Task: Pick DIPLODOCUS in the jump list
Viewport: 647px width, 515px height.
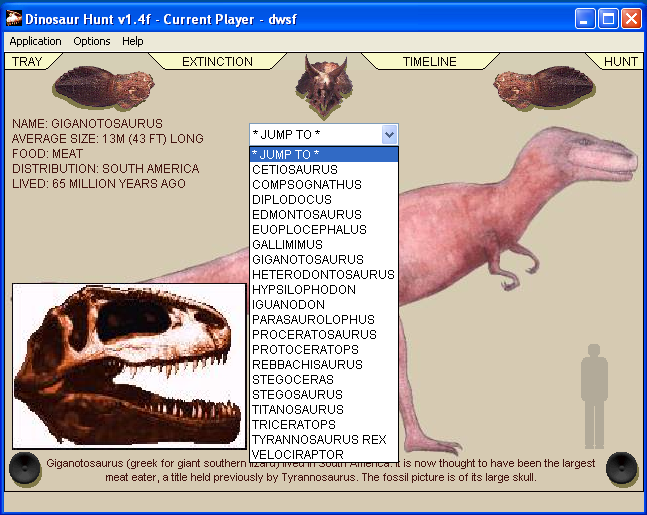Action: point(324,200)
